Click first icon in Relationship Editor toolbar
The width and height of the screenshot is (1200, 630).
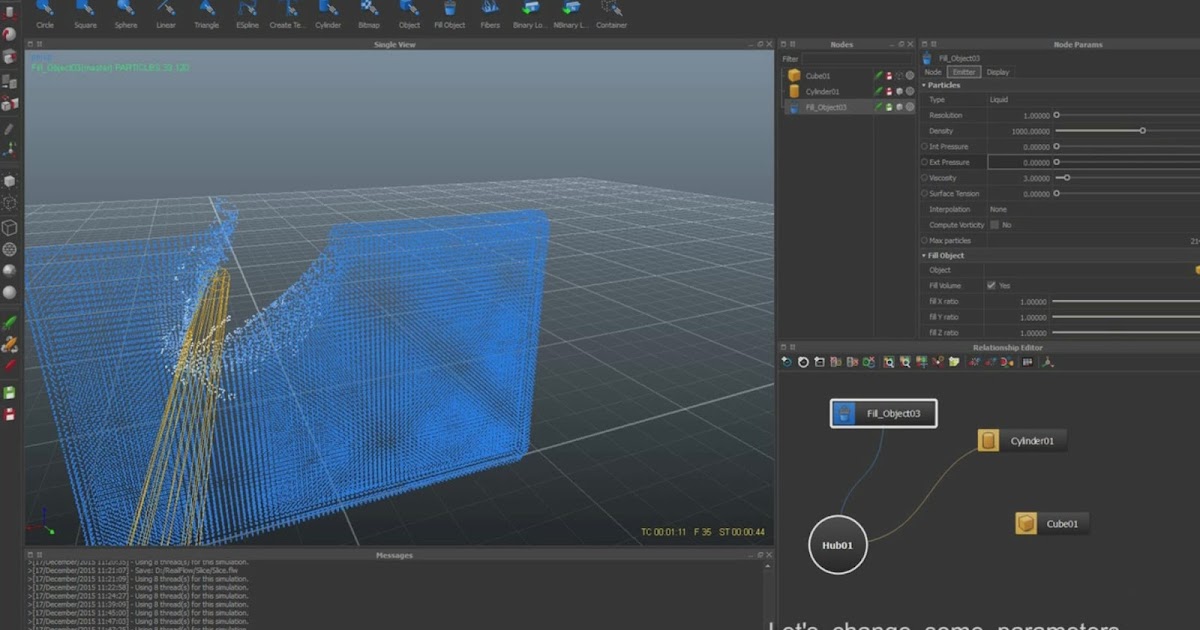tap(787, 362)
